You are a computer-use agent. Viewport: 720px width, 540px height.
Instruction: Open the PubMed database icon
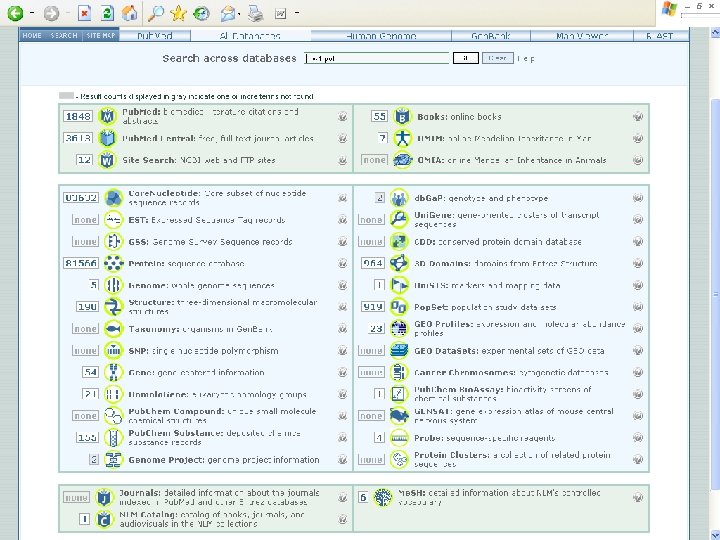pos(107,116)
